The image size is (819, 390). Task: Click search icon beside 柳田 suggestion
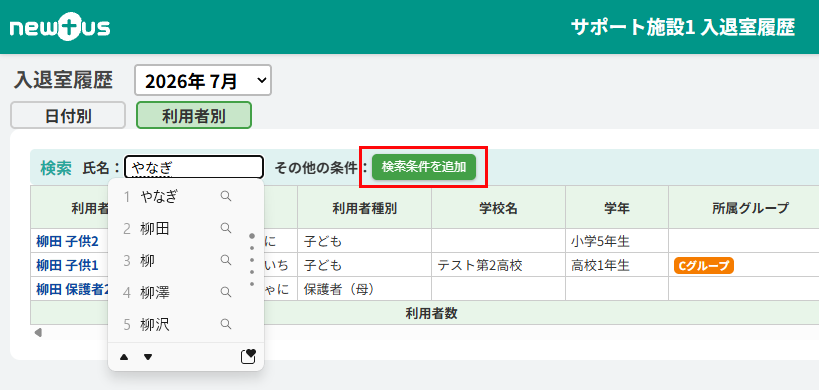226,228
